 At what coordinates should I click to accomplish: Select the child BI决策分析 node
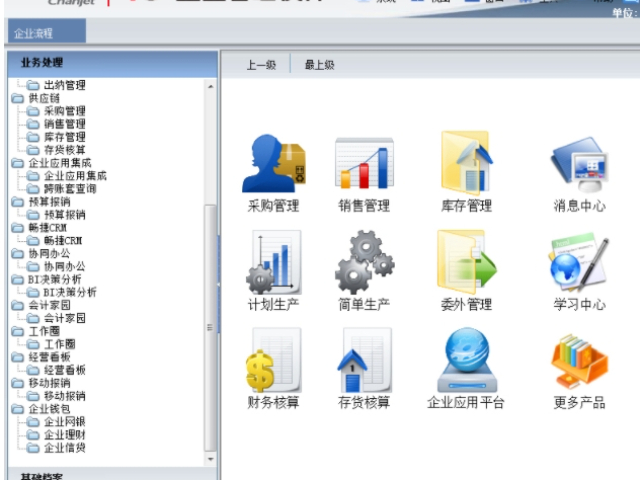(70, 292)
